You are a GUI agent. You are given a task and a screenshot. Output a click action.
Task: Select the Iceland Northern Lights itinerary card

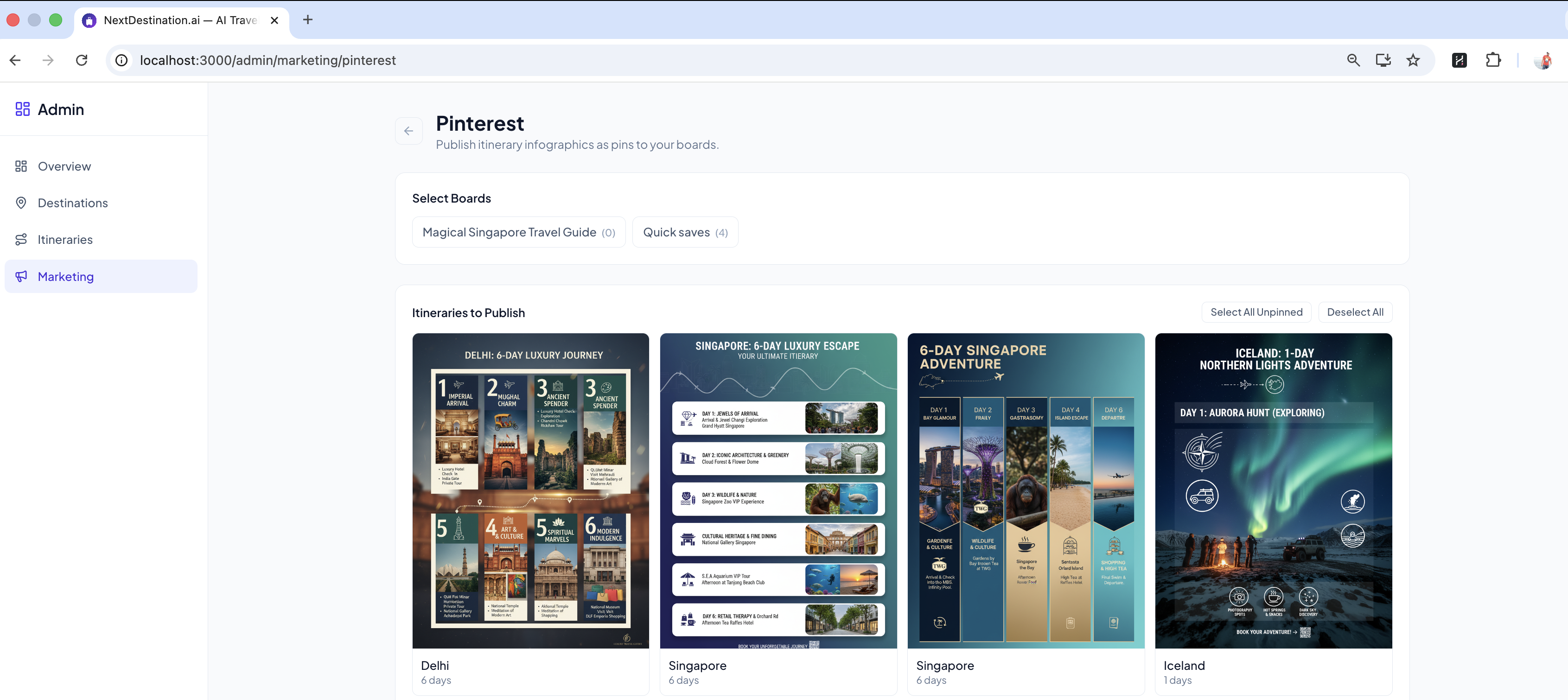pyautogui.click(x=1273, y=490)
